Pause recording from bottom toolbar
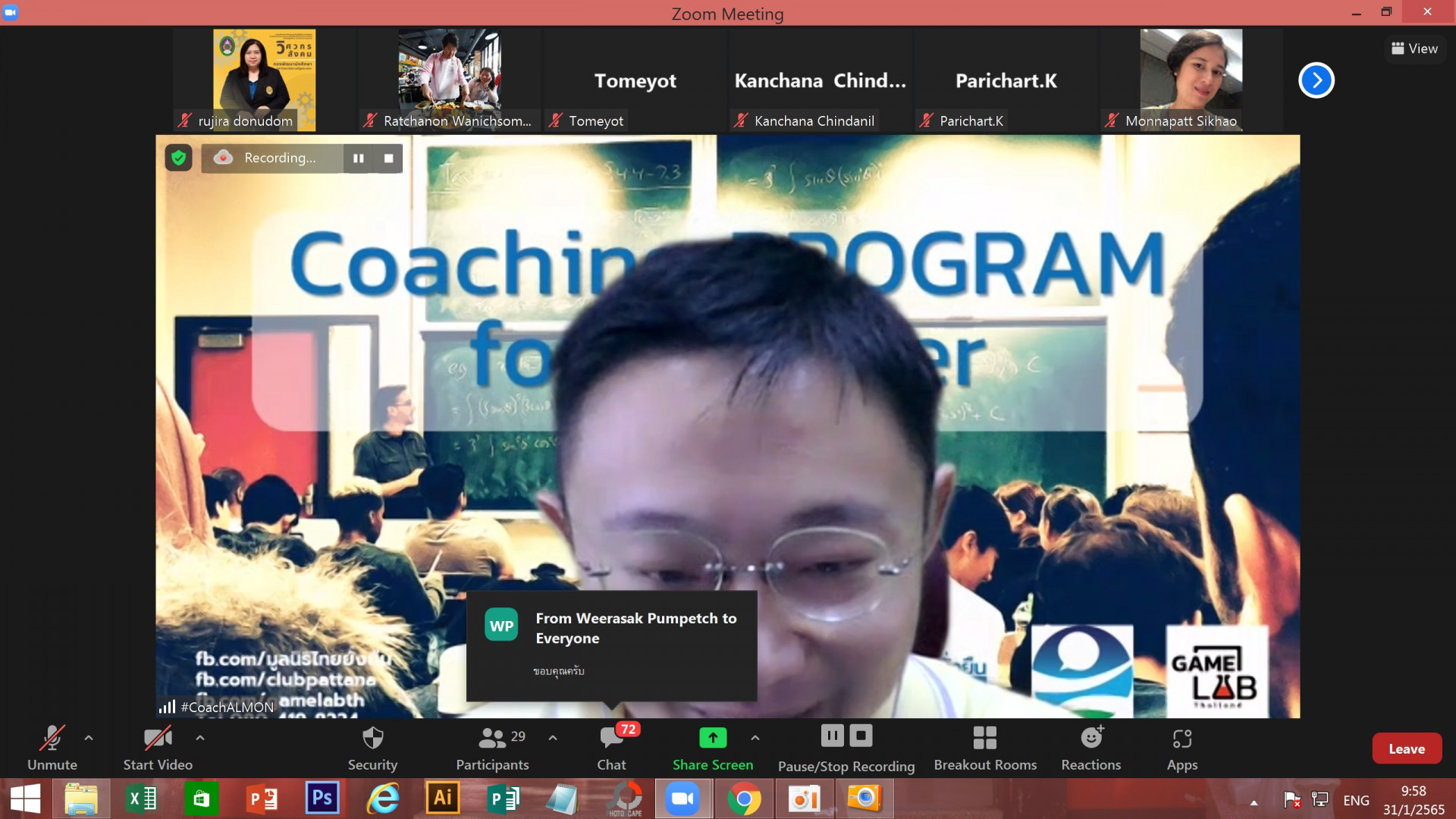The height and width of the screenshot is (819, 1456). [x=832, y=736]
